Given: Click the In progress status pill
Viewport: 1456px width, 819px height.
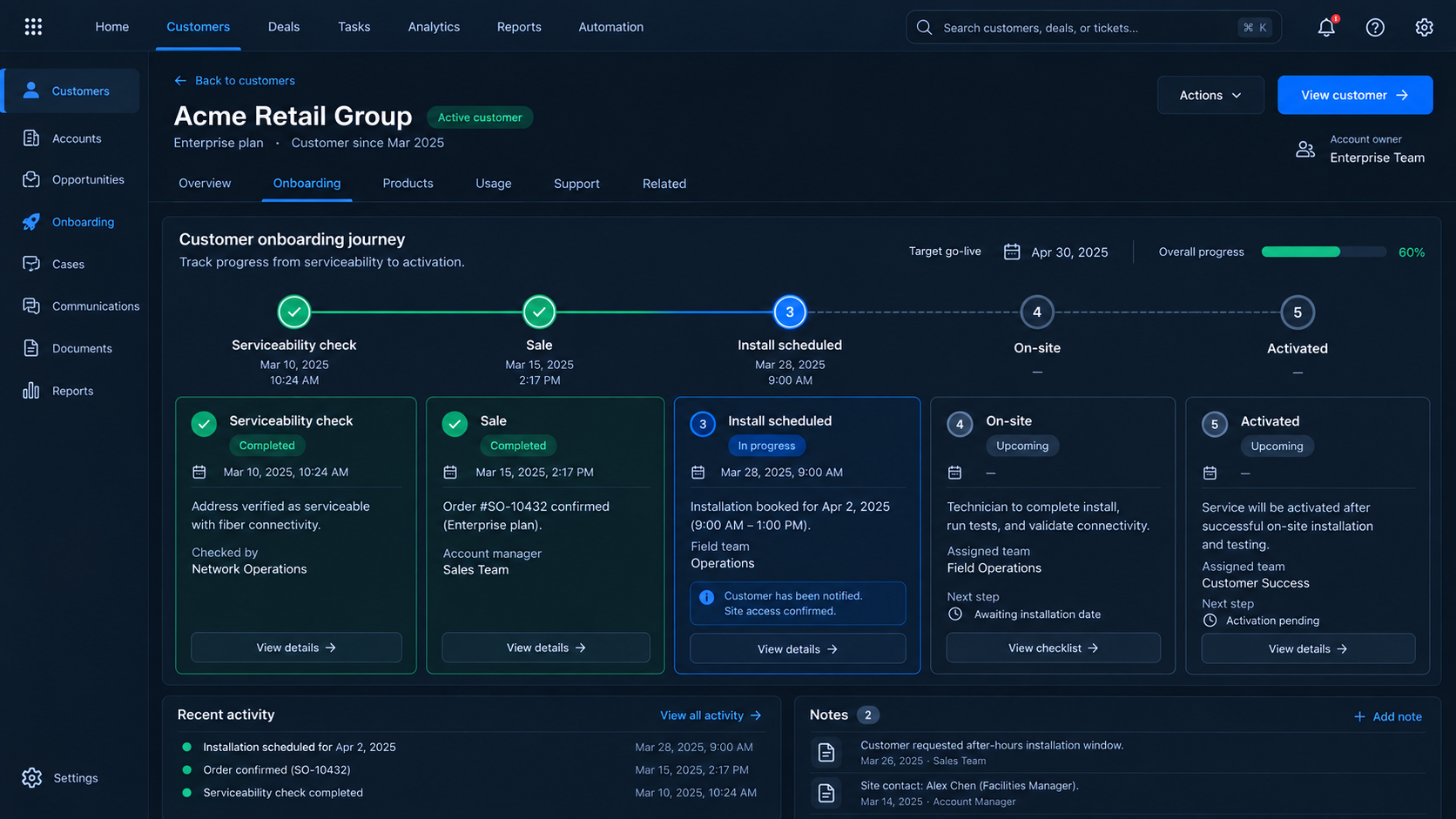Looking at the screenshot, I should point(766,446).
